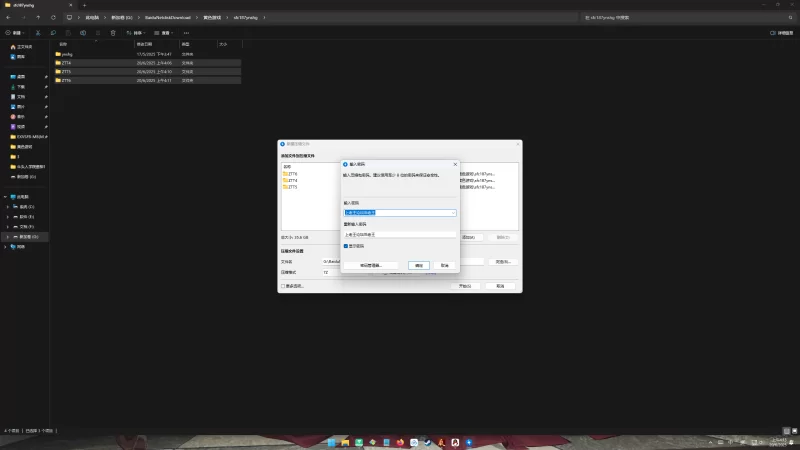
Task: Click the home icon in sidebar
Action: [13, 47]
